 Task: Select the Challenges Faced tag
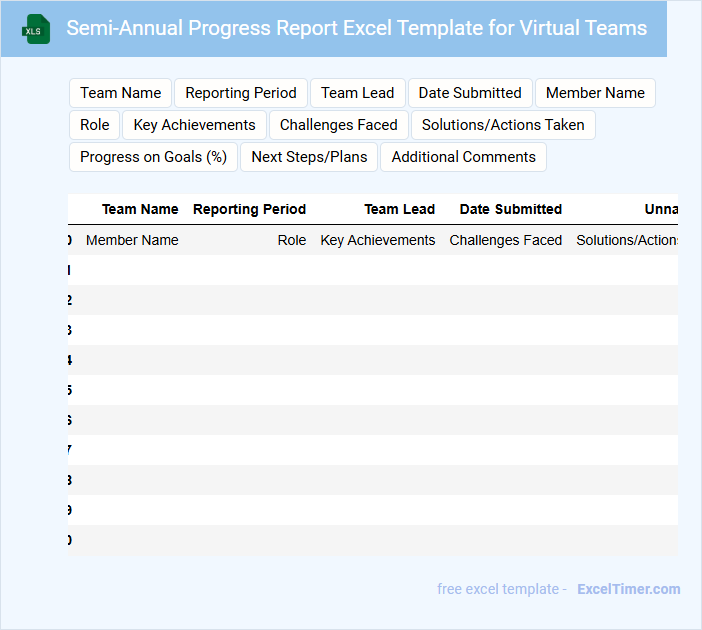(338, 125)
